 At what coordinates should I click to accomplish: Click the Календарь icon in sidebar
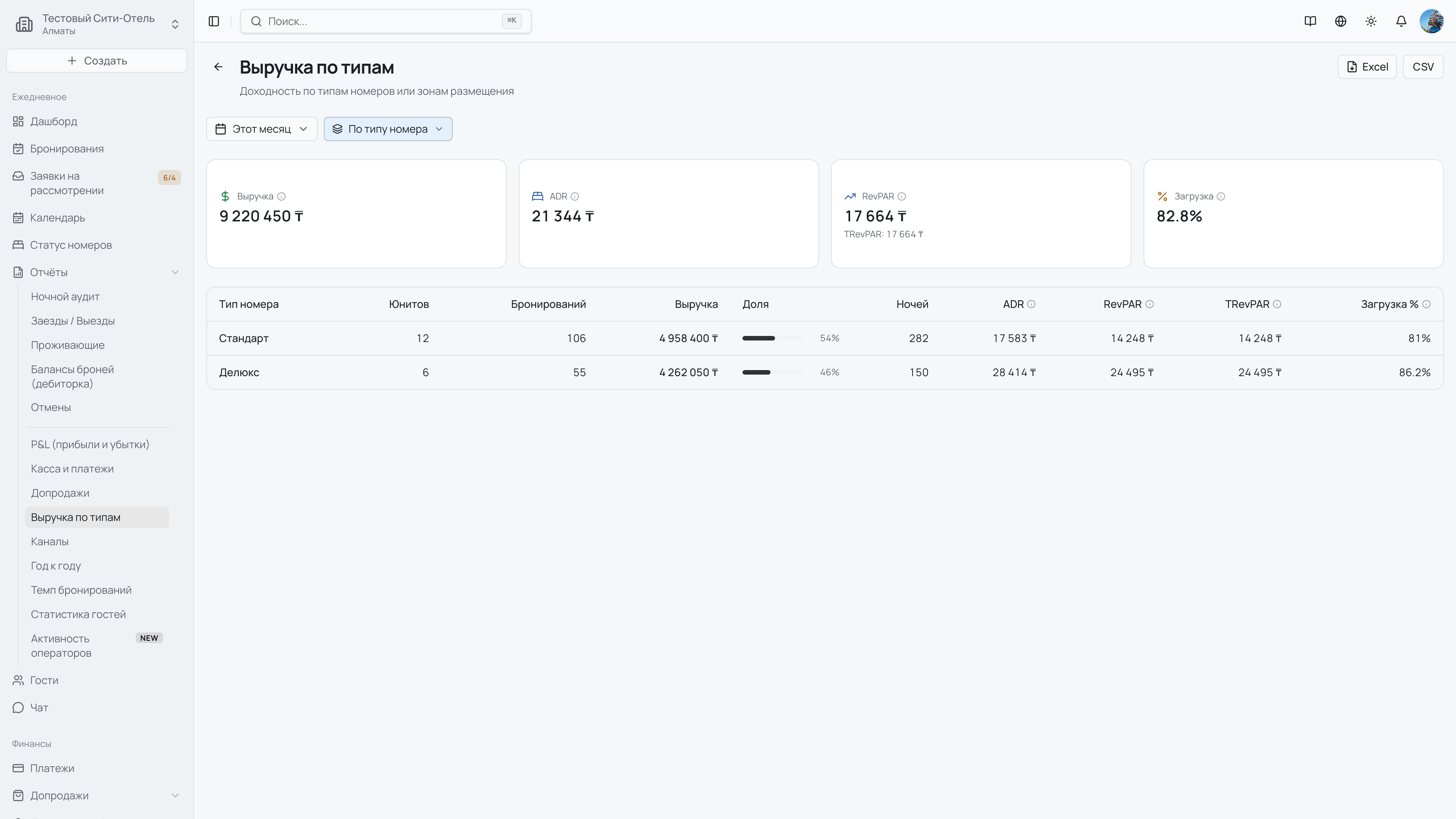click(18, 218)
